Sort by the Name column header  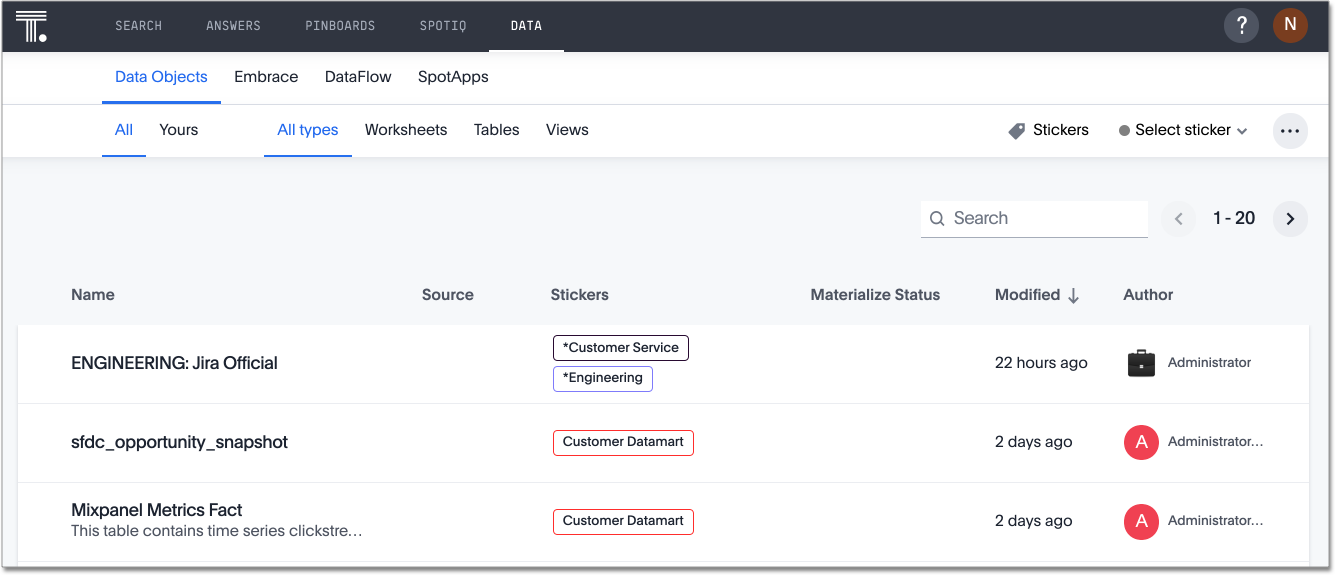click(x=93, y=295)
